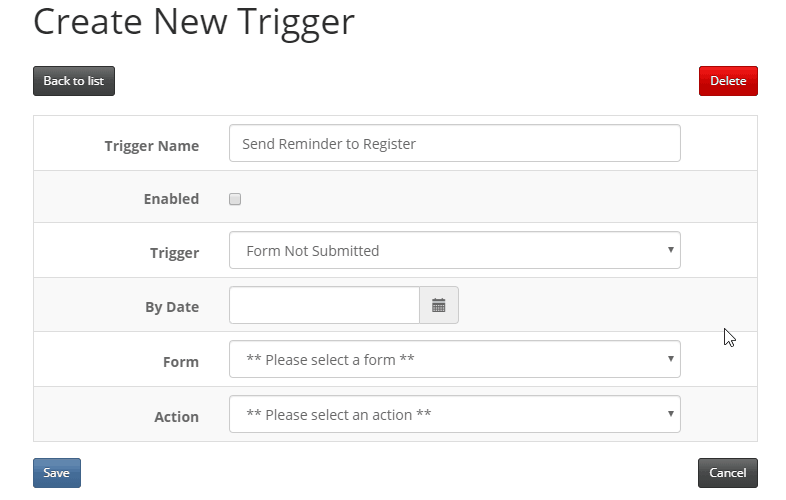Viewport: 786px width, 500px height.
Task: Open the calendar date picker icon
Action: coord(439,305)
